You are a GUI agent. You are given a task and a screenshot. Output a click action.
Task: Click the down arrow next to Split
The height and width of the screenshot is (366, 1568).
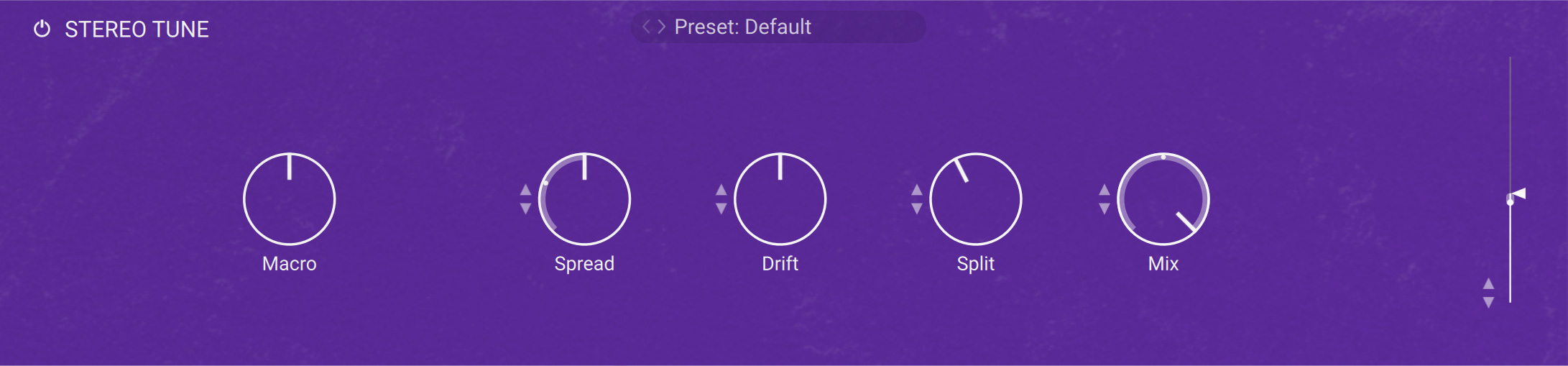917,209
